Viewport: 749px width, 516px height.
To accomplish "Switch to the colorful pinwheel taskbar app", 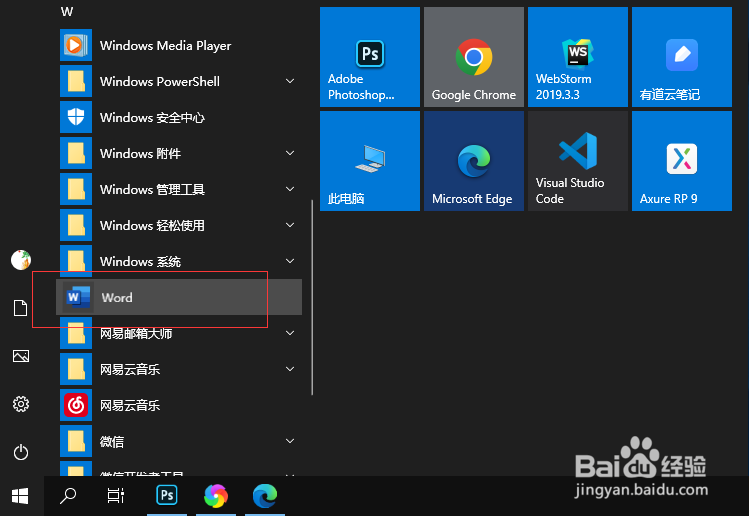I will pyautogui.click(x=216, y=496).
